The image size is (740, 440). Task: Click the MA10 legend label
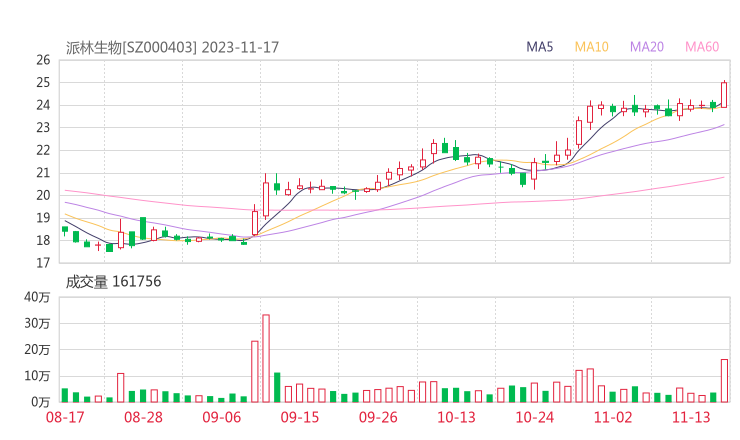pos(591,47)
